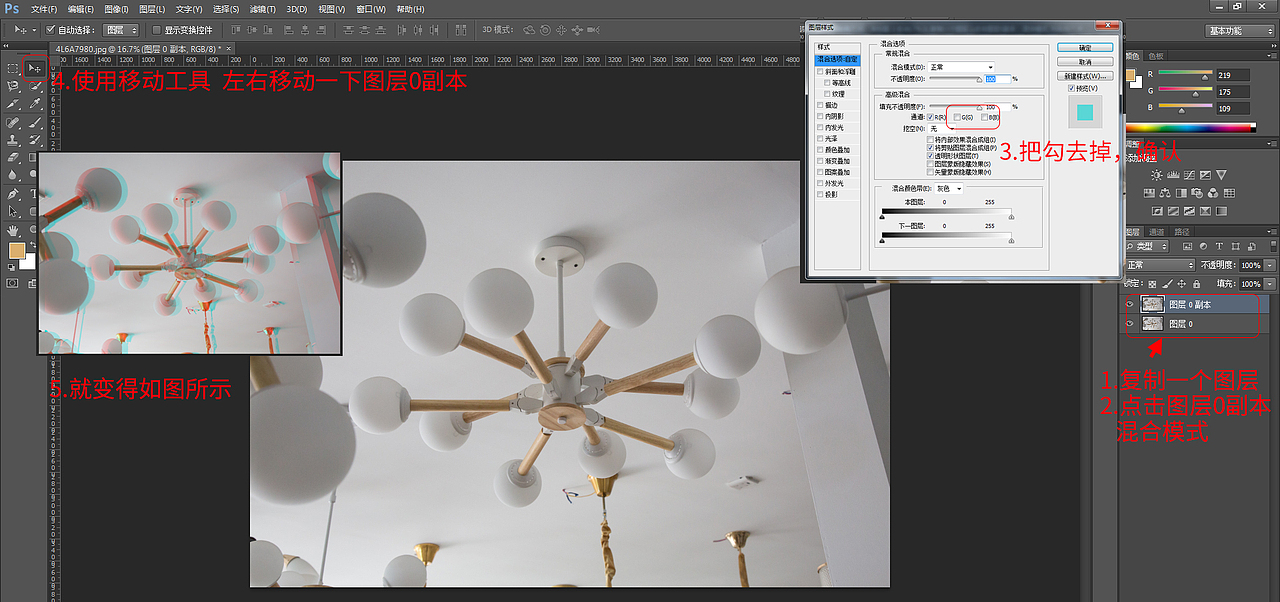The width and height of the screenshot is (1280, 602).
Task: Click the Levels adjustment icon
Action: point(1173,174)
